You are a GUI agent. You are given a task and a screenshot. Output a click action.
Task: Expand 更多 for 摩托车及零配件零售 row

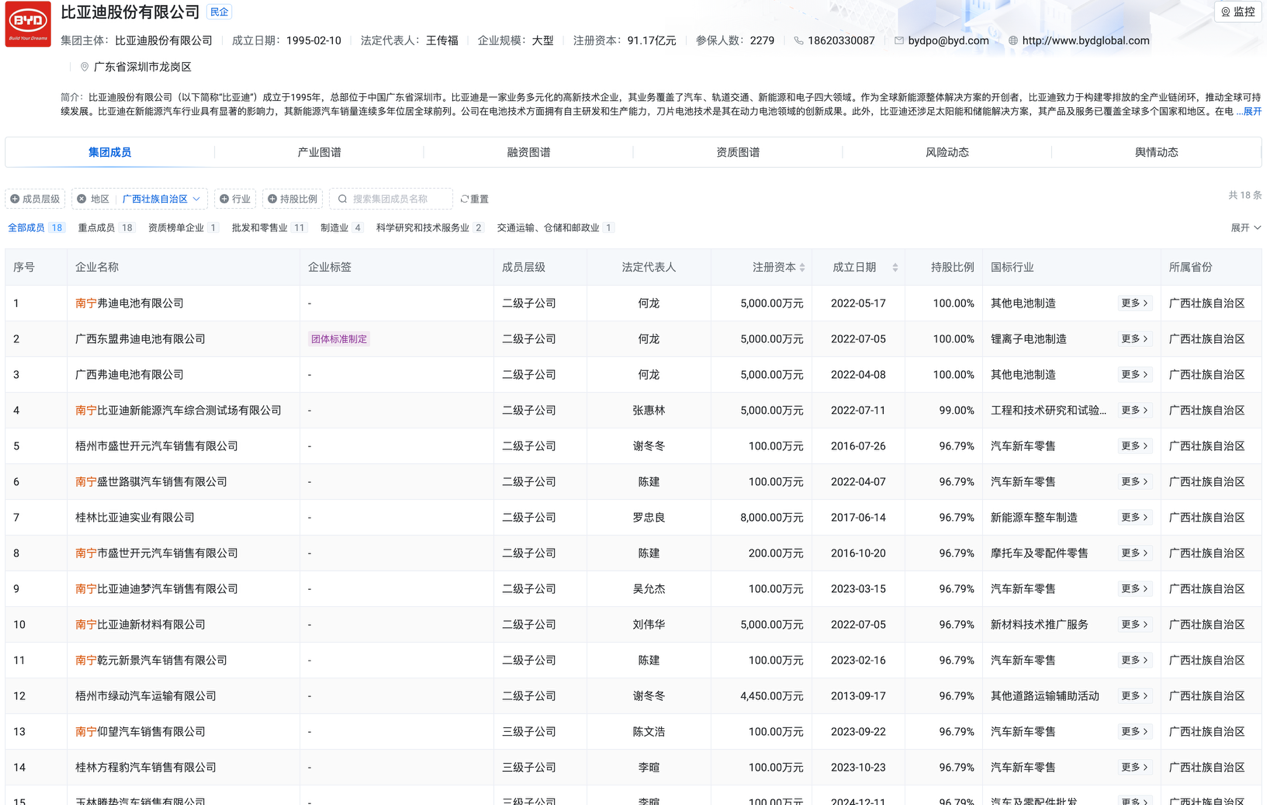(x=1134, y=553)
